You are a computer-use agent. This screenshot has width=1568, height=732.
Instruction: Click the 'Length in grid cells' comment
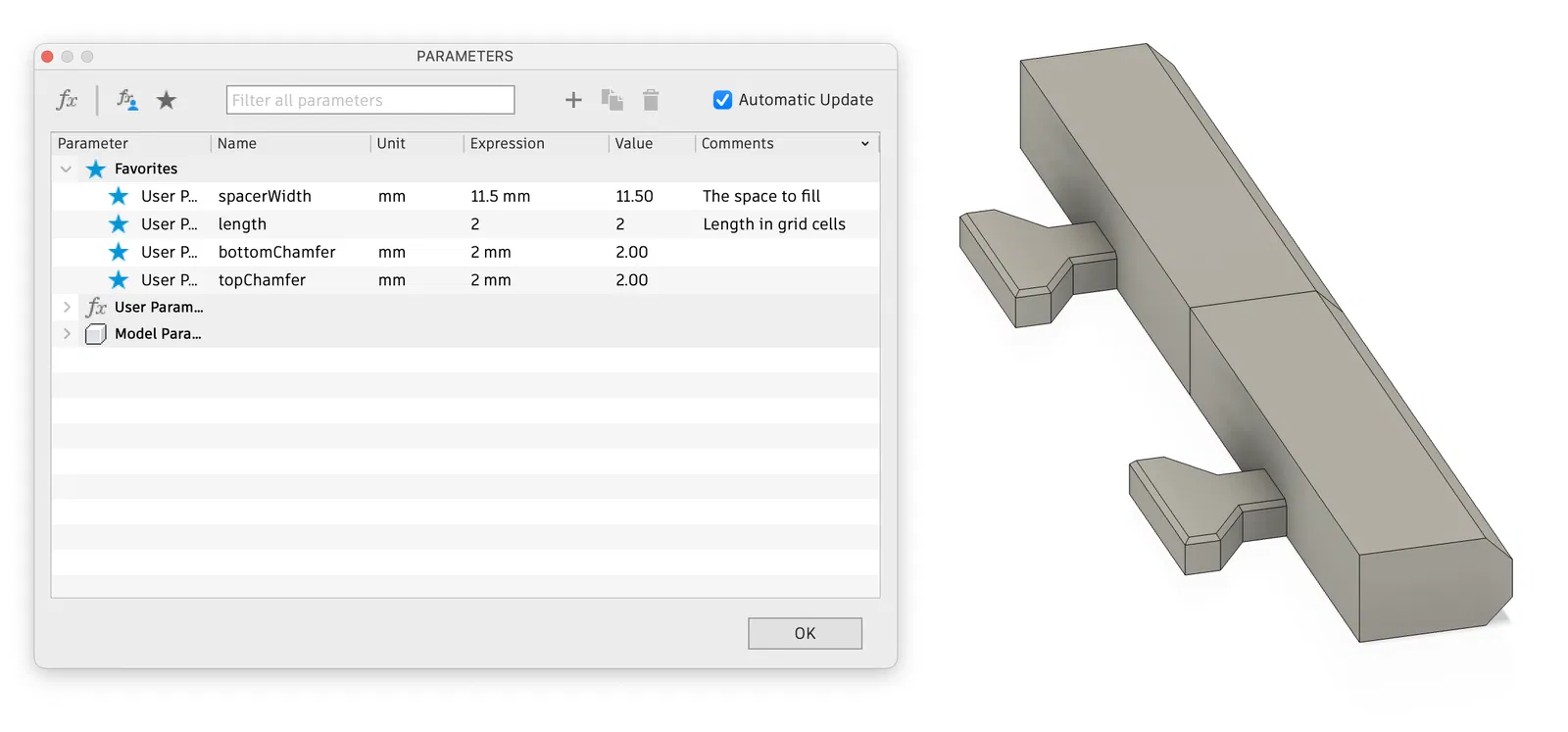774,223
